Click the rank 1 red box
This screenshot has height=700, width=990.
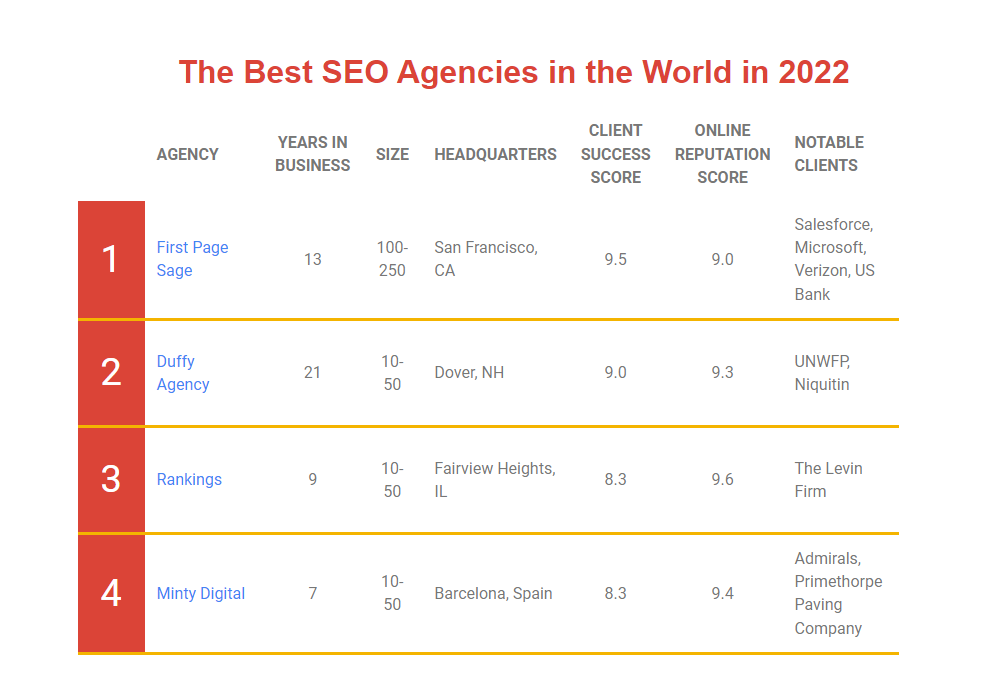(111, 259)
